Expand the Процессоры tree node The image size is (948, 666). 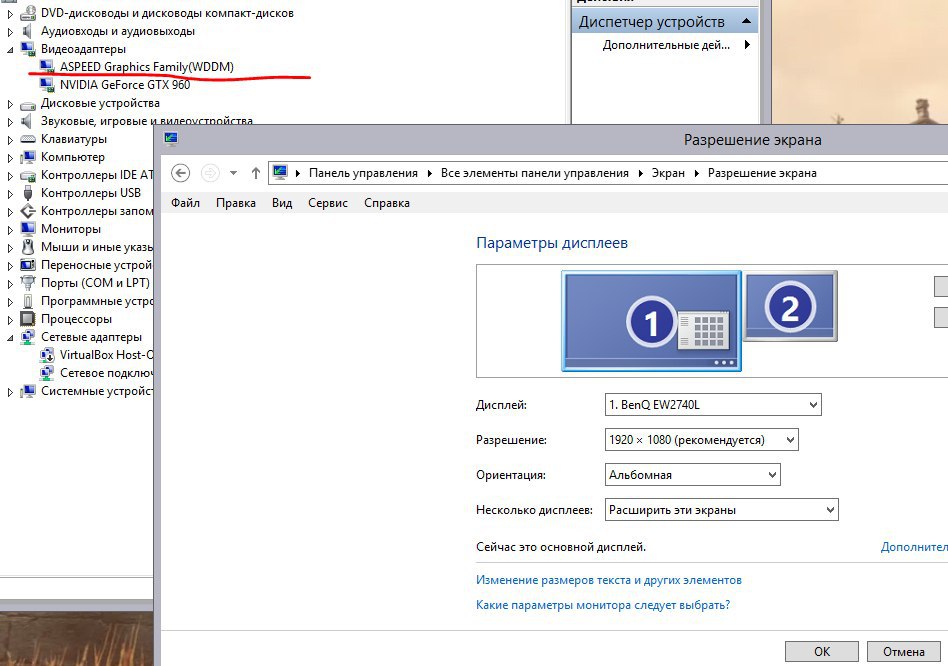click(10, 320)
